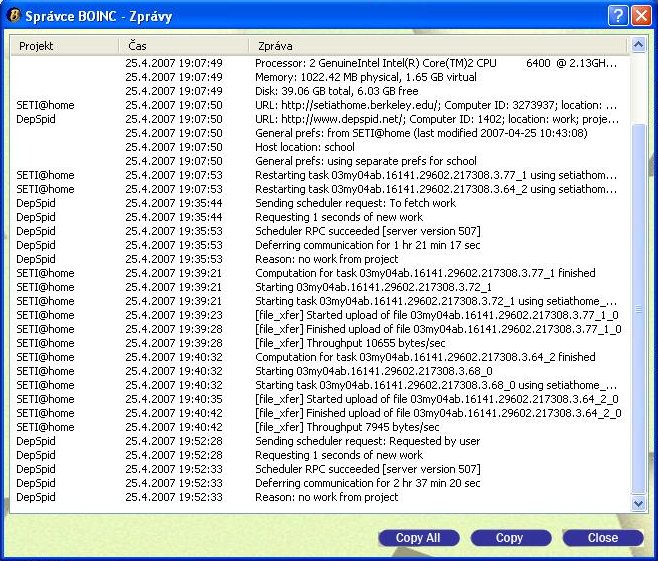Select Starting task ...3.68_0 using setiathome row
Image resolution: width=658 pixels, height=561 pixels.
pyautogui.click(x=319, y=385)
